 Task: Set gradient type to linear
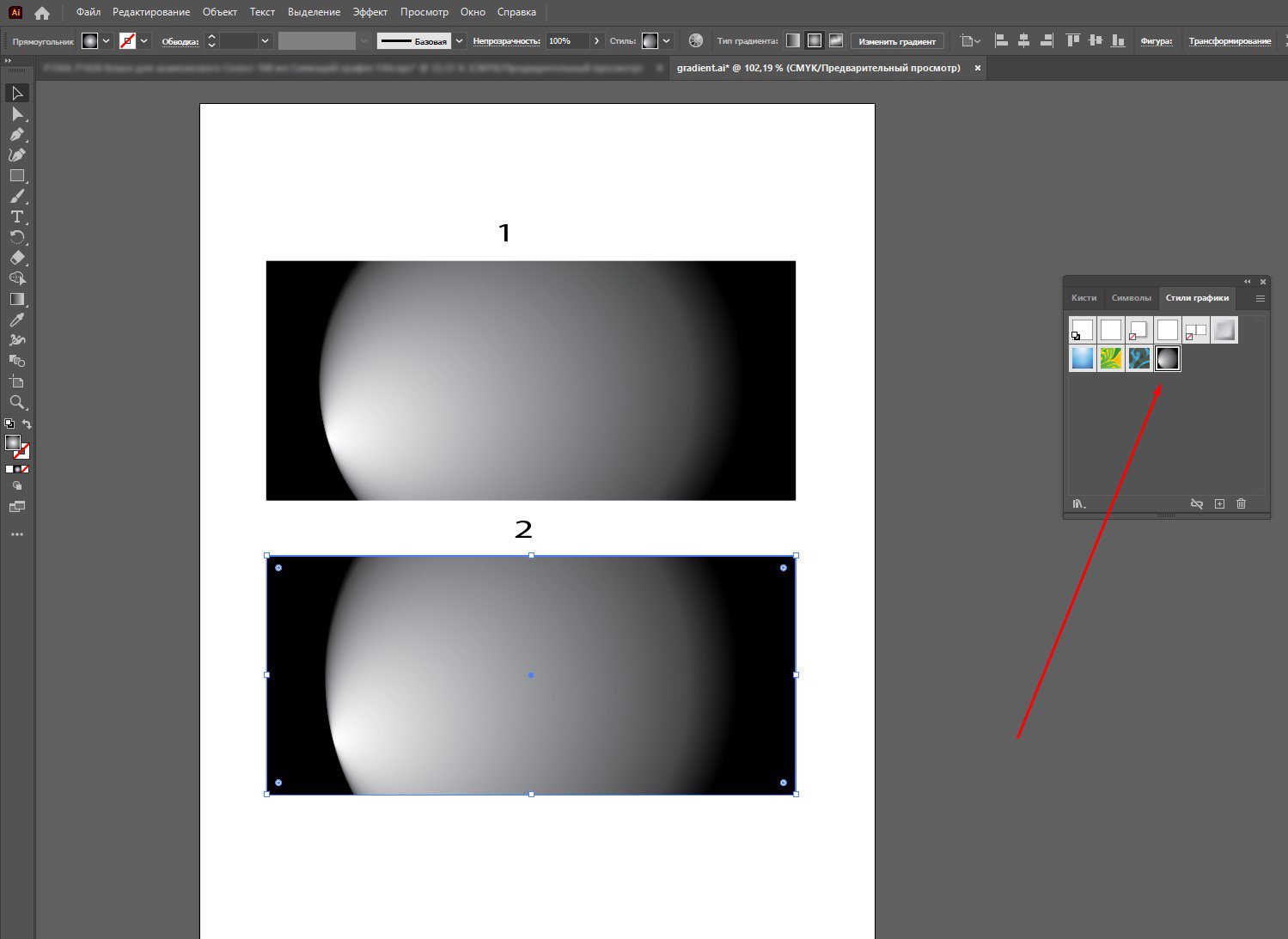coord(792,41)
